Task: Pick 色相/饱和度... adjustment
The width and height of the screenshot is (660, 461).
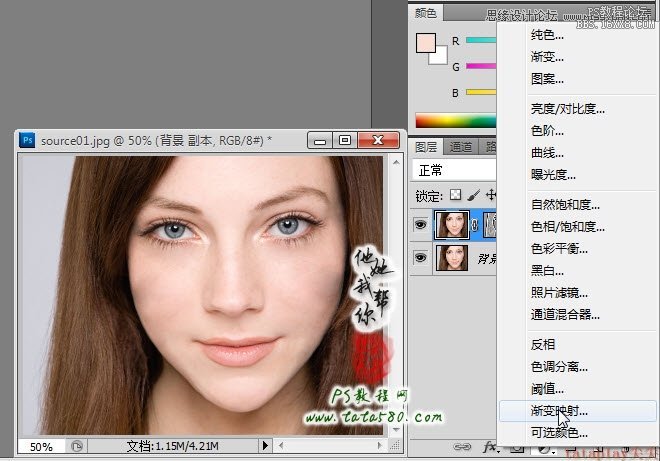Action: pyautogui.click(x=568, y=227)
